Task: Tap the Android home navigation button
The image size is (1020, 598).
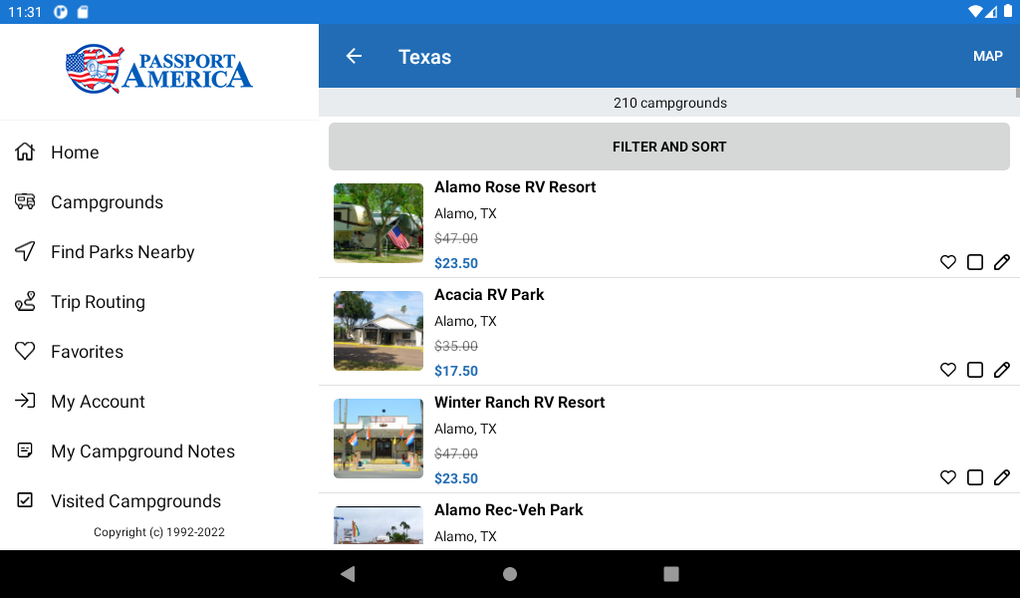Action: [x=510, y=573]
